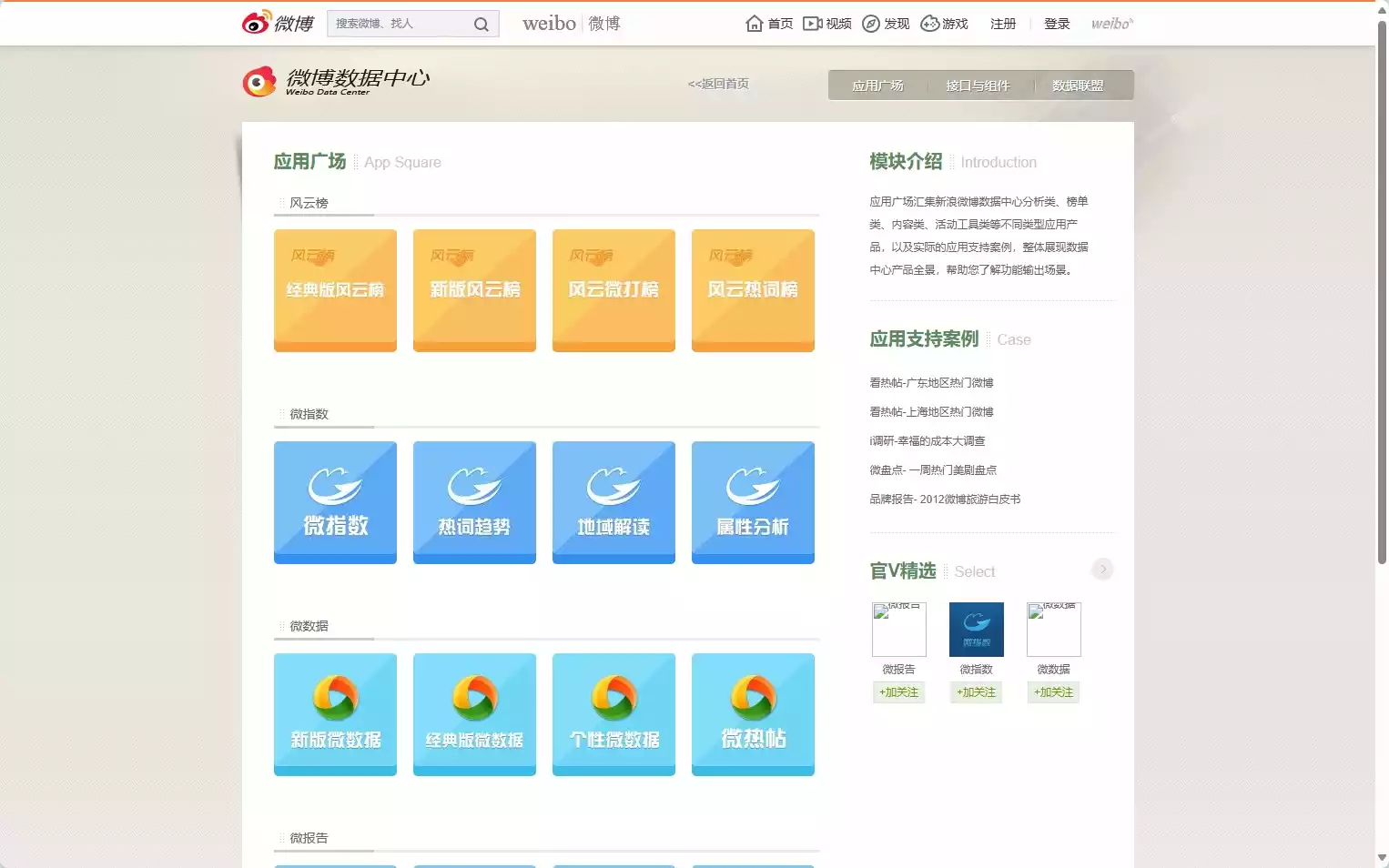The image size is (1389, 868).
Task: Open 游戏 using the gamepad icon
Action: coord(930,24)
